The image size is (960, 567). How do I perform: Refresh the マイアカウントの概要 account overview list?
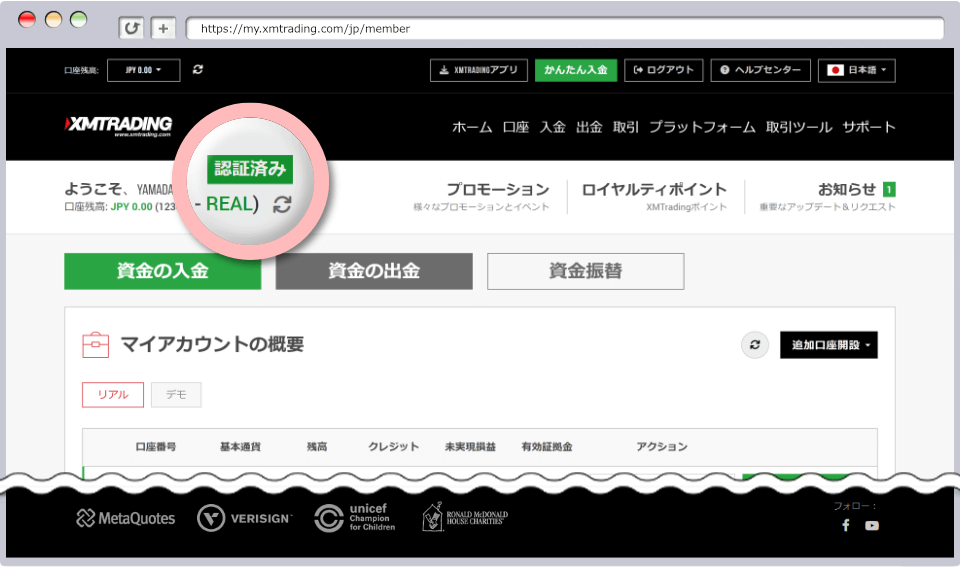(x=755, y=345)
